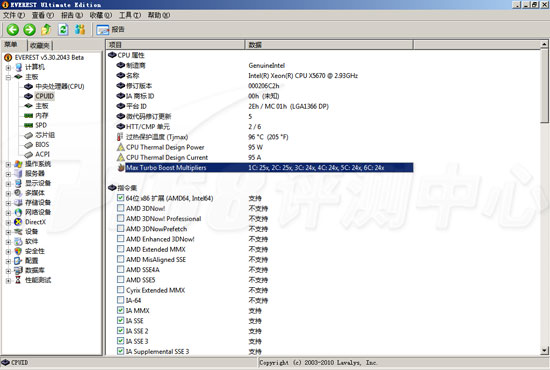Click the vertical scrollbar down arrow
The width and height of the screenshot is (550, 370).
click(544, 350)
